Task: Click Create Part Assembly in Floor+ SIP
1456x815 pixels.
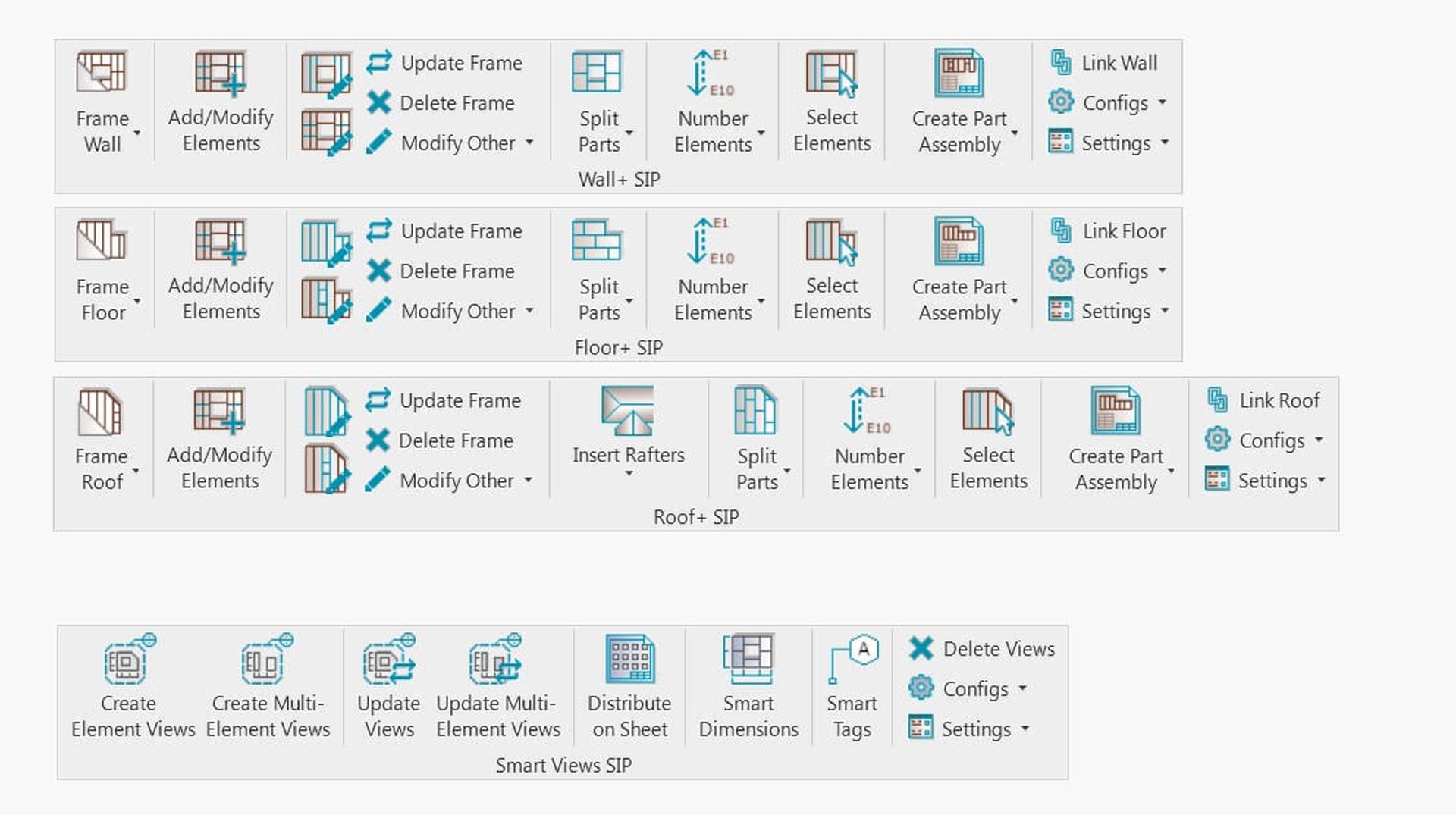Action: click(x=959, y=267)
